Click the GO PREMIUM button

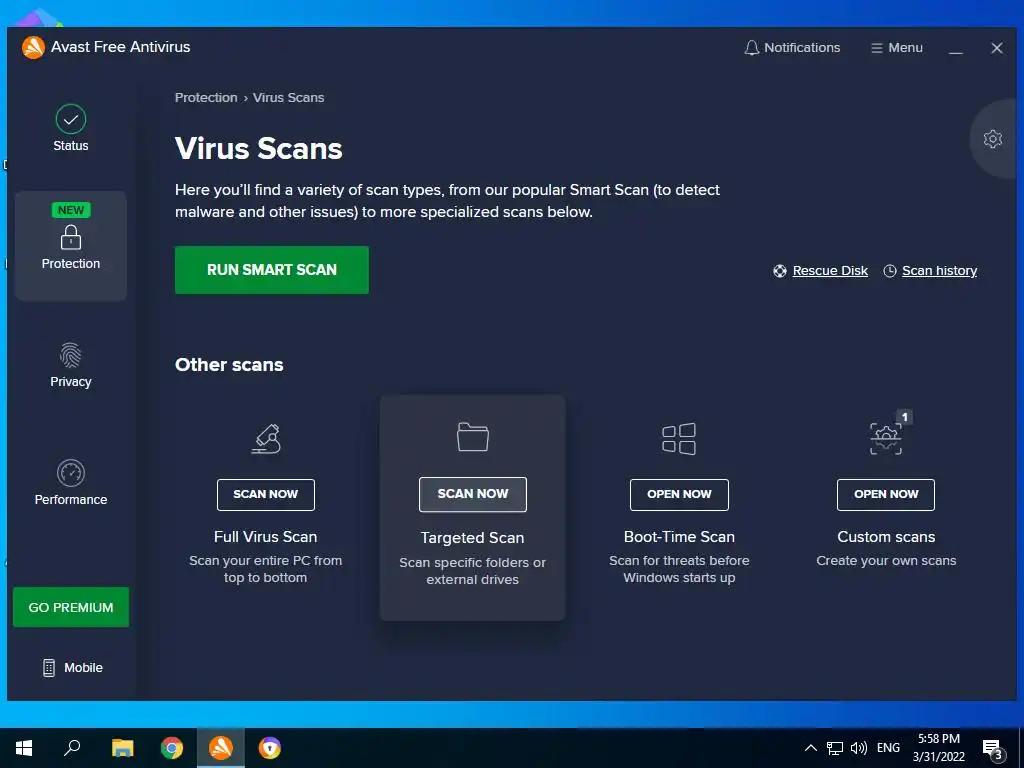(x=71, y=607)
